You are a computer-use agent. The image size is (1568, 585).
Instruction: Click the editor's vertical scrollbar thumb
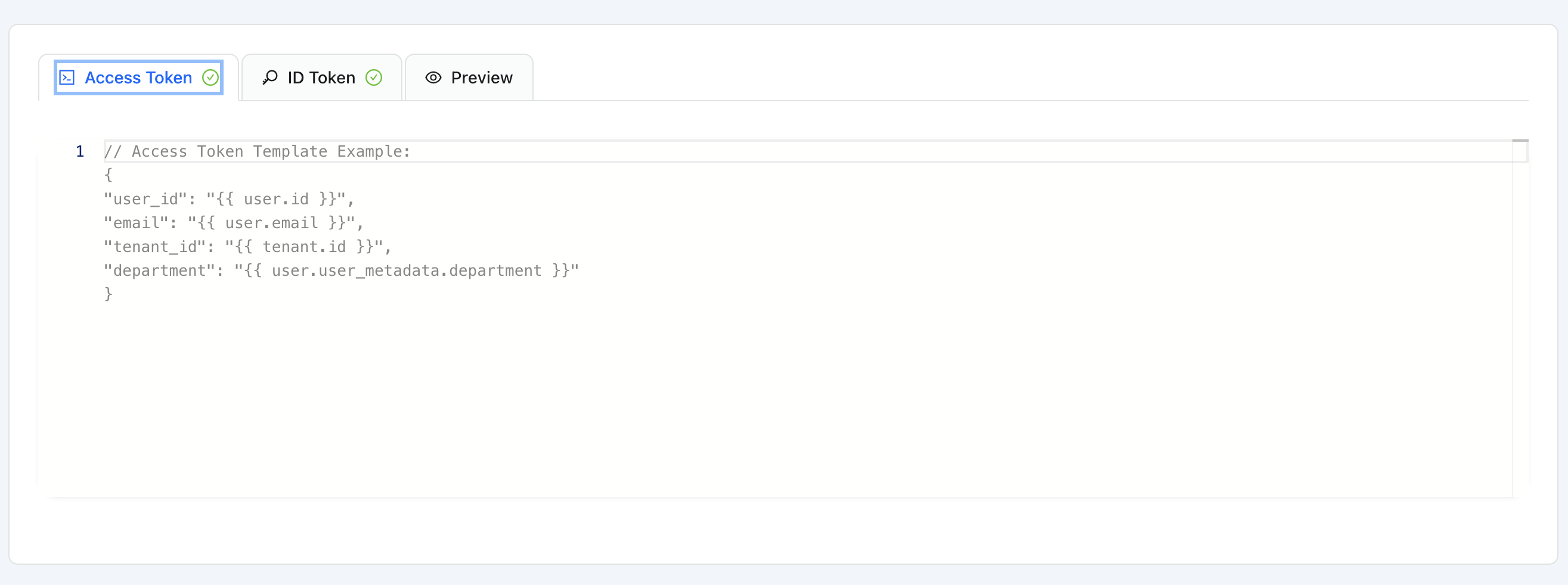1520,141
